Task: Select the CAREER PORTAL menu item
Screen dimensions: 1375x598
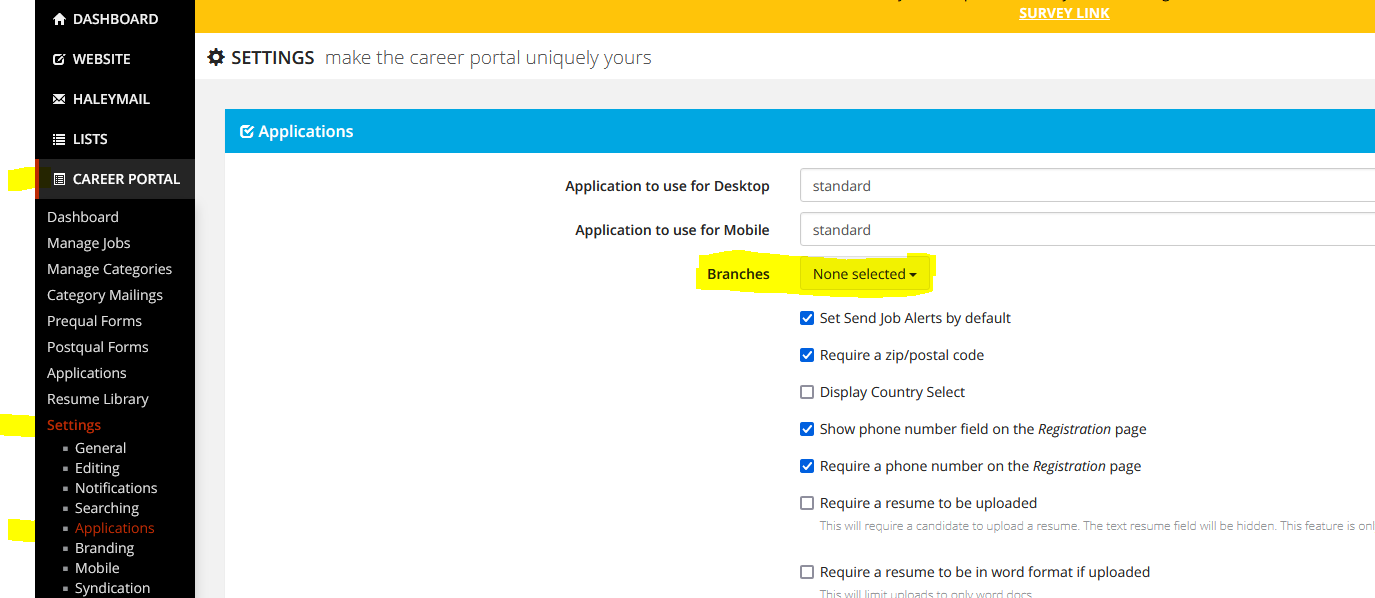Action: coord(115,179)
